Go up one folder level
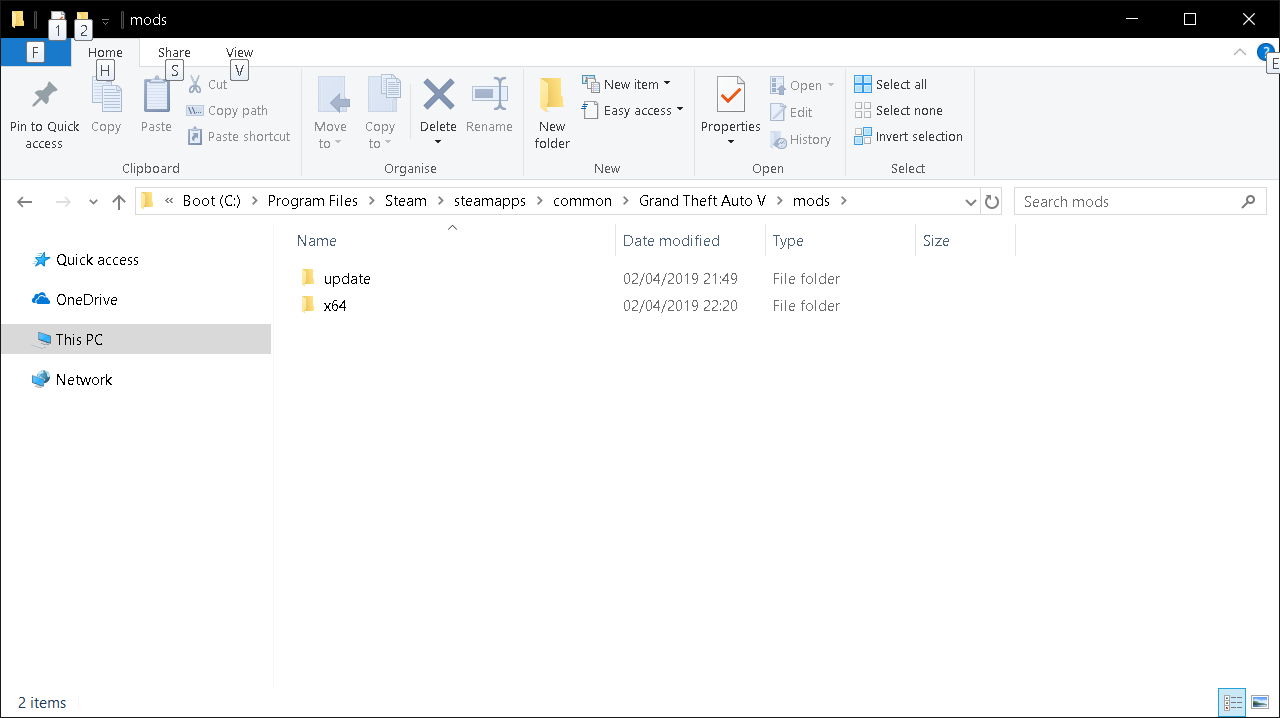Viewport: 1280px width, 718px height. [119, 202]
